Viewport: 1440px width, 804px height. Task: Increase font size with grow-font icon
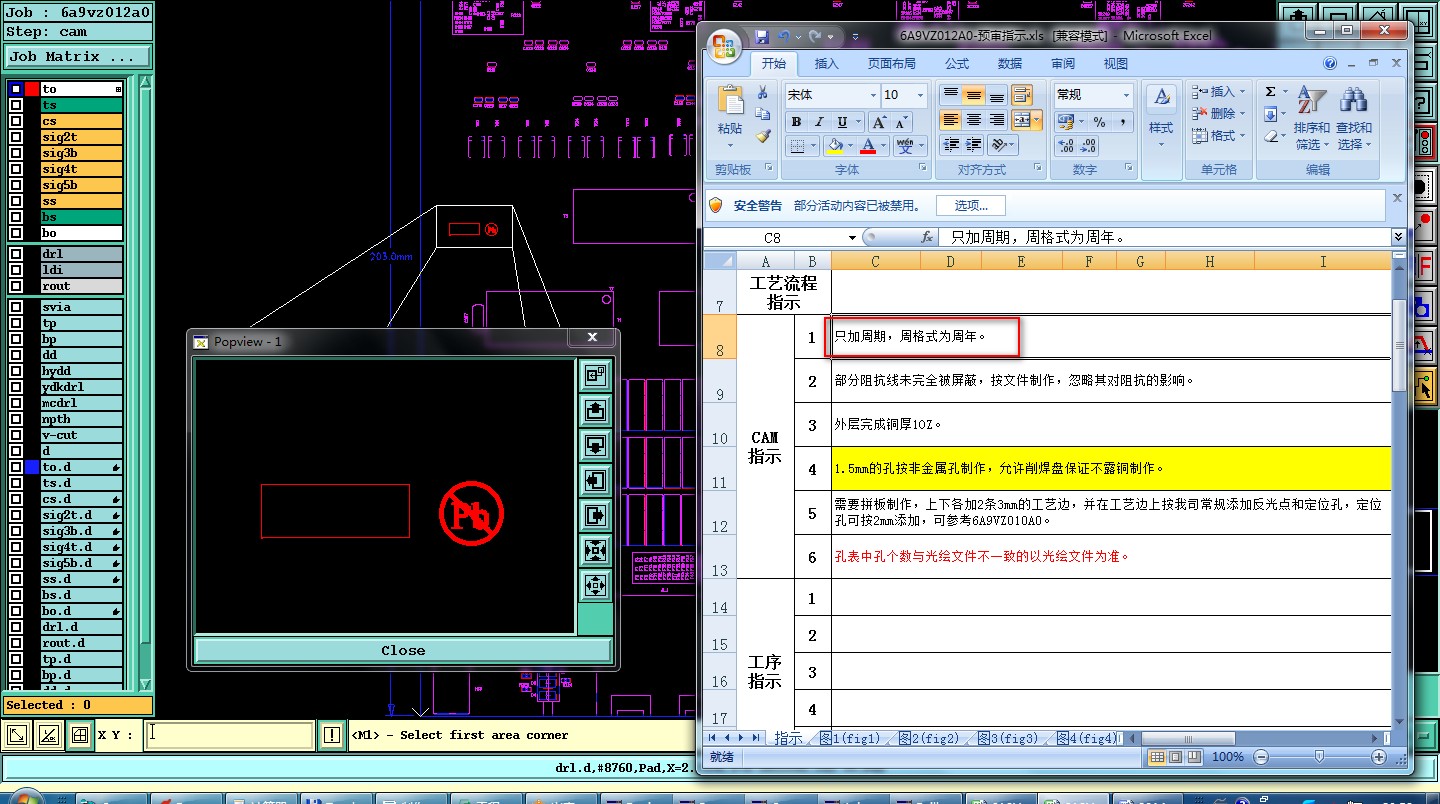pyautogui.click(x=879, y=122)
